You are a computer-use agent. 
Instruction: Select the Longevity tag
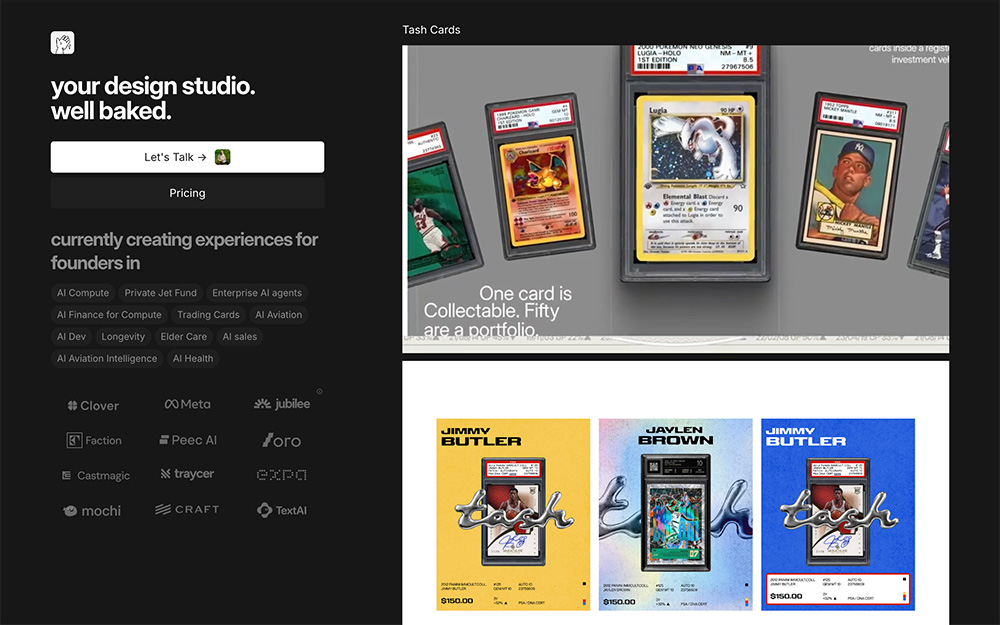[x=123, y=336]
